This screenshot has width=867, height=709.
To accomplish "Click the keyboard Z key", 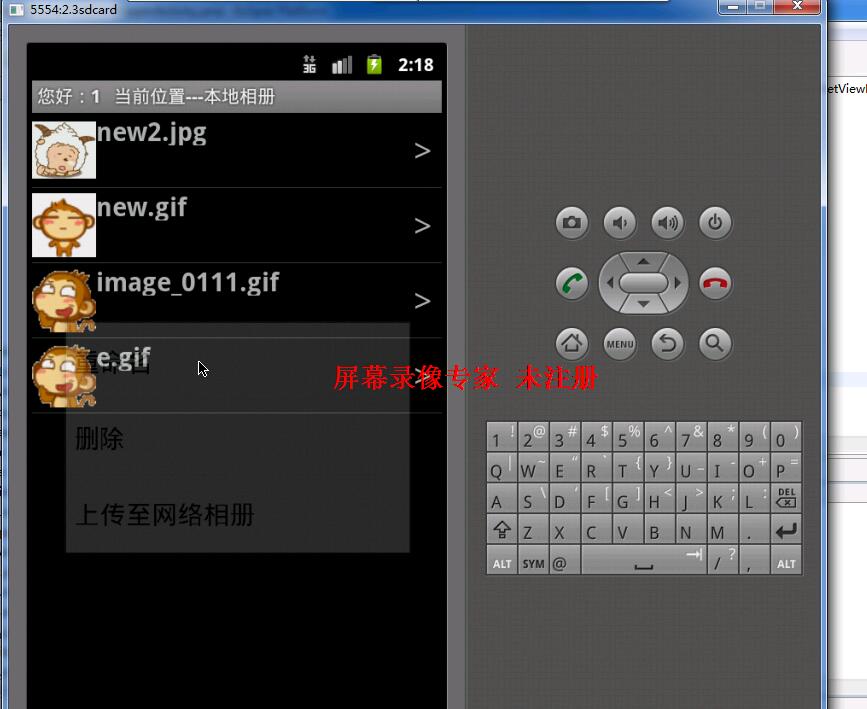I will coord(534,529).
